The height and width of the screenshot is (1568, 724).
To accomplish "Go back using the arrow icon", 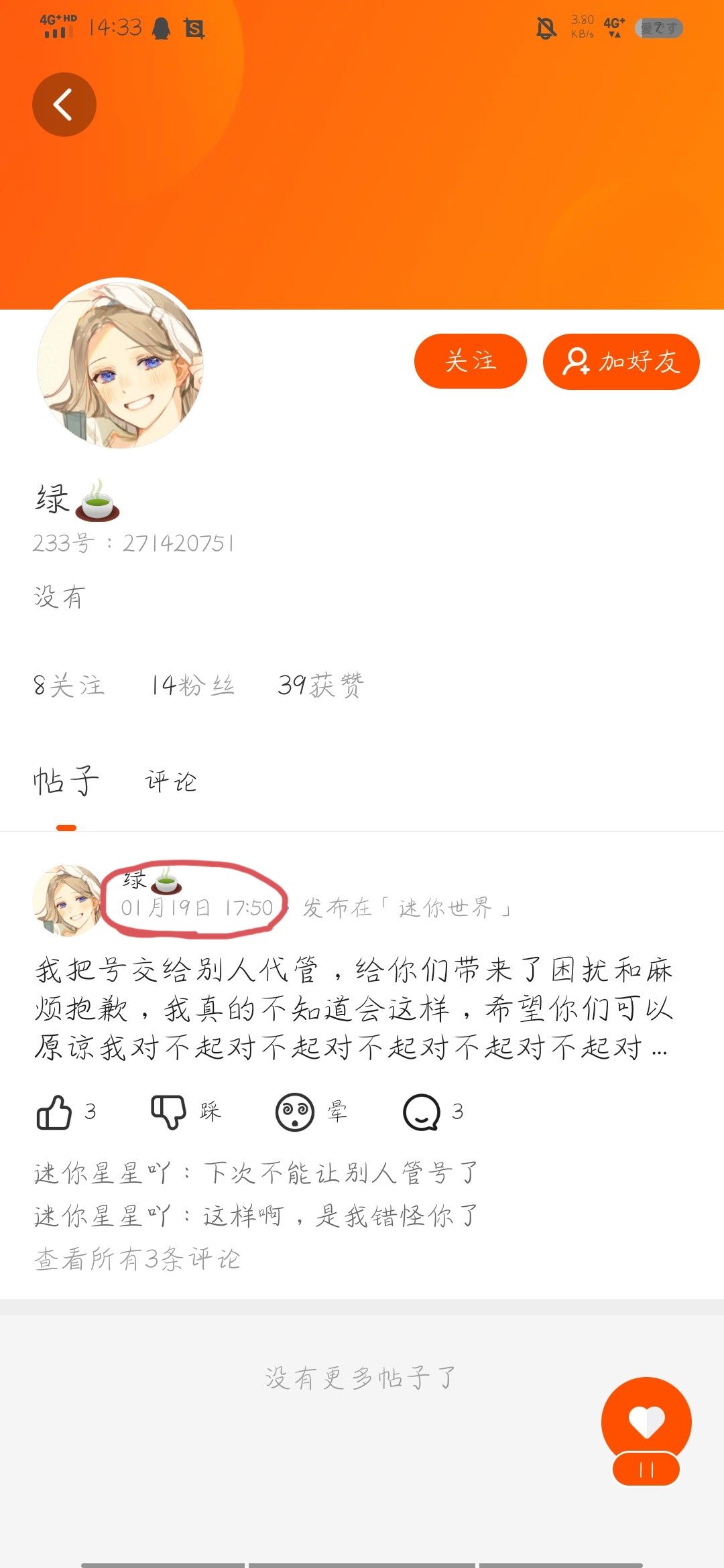I will coord(64,105).
